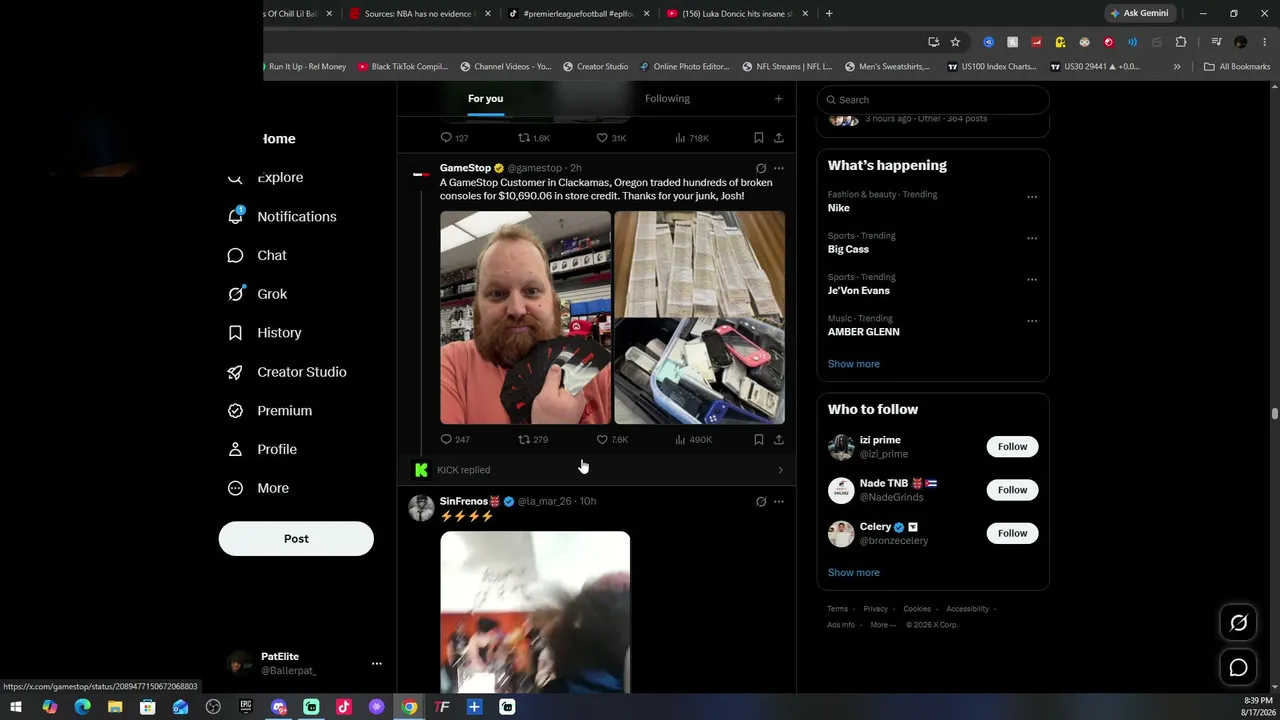Open Chrome media controls icon
Screen dimensions: 1280x720
click(1216, 42)
